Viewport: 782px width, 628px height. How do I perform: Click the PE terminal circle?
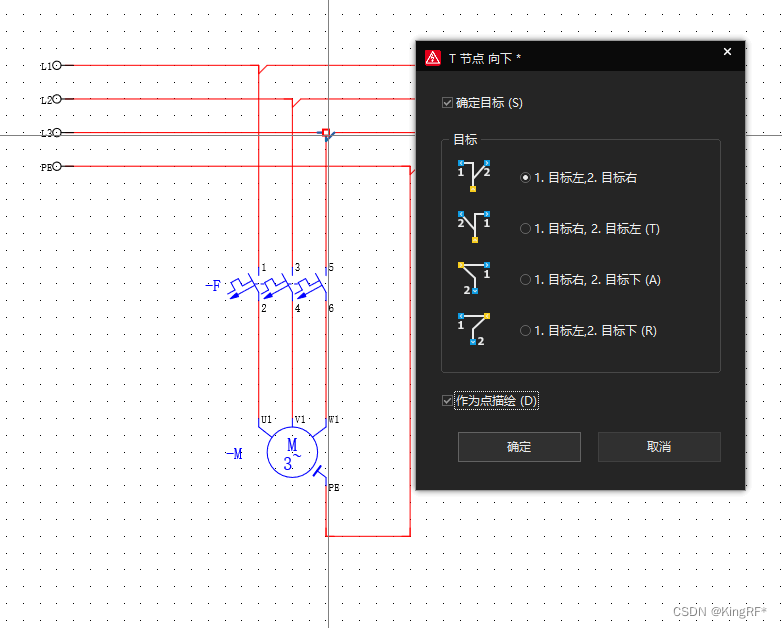point(57,167)
